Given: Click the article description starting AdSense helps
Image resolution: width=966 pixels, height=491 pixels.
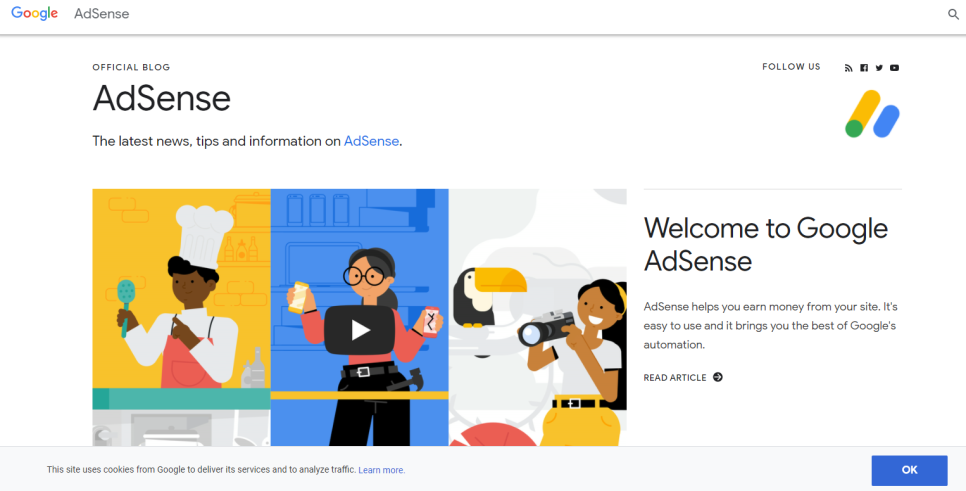Looking at the screenshot, I should click(770, 325).
